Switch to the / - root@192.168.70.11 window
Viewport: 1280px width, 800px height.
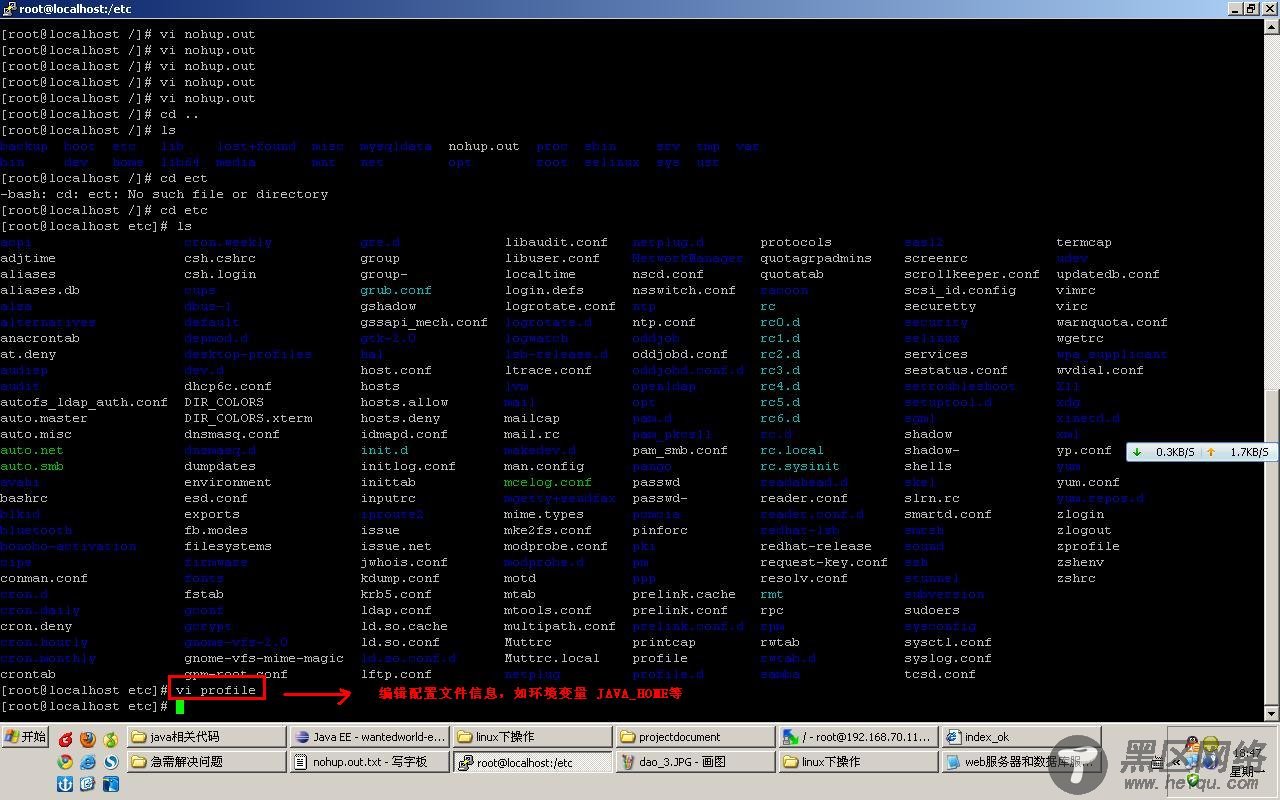click(857, 737)
